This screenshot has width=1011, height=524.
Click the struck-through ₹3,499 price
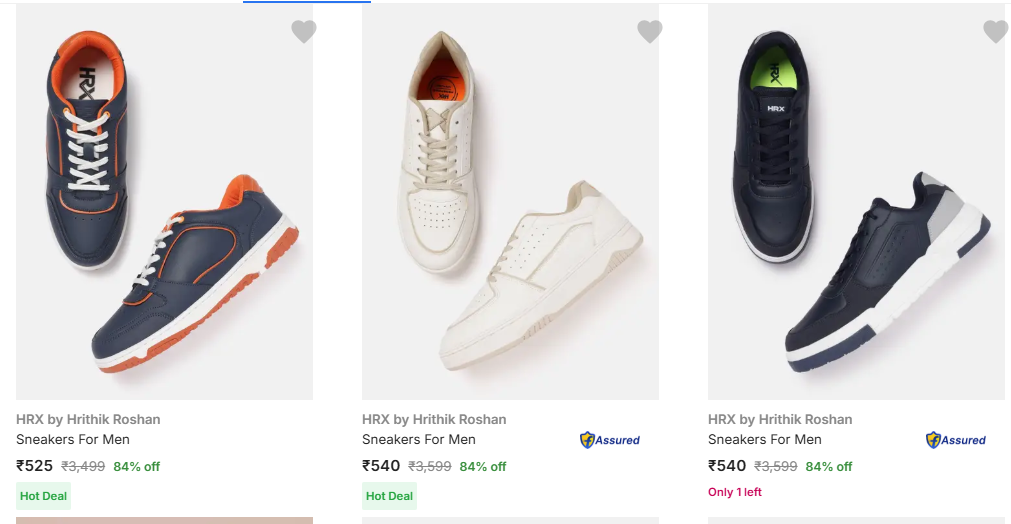click(x=83, y=467)
